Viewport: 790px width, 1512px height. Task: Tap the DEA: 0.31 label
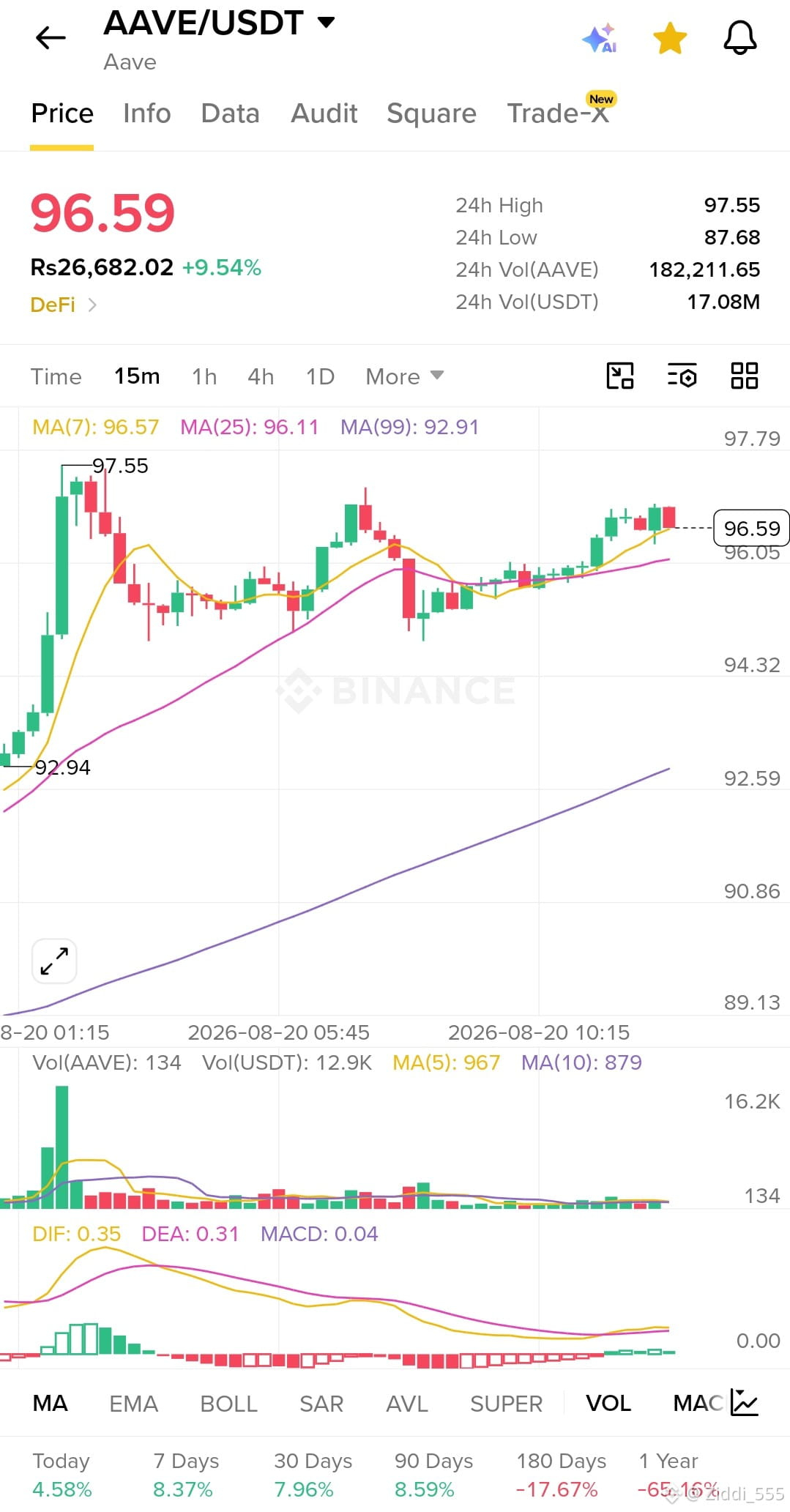(190, 1234)
